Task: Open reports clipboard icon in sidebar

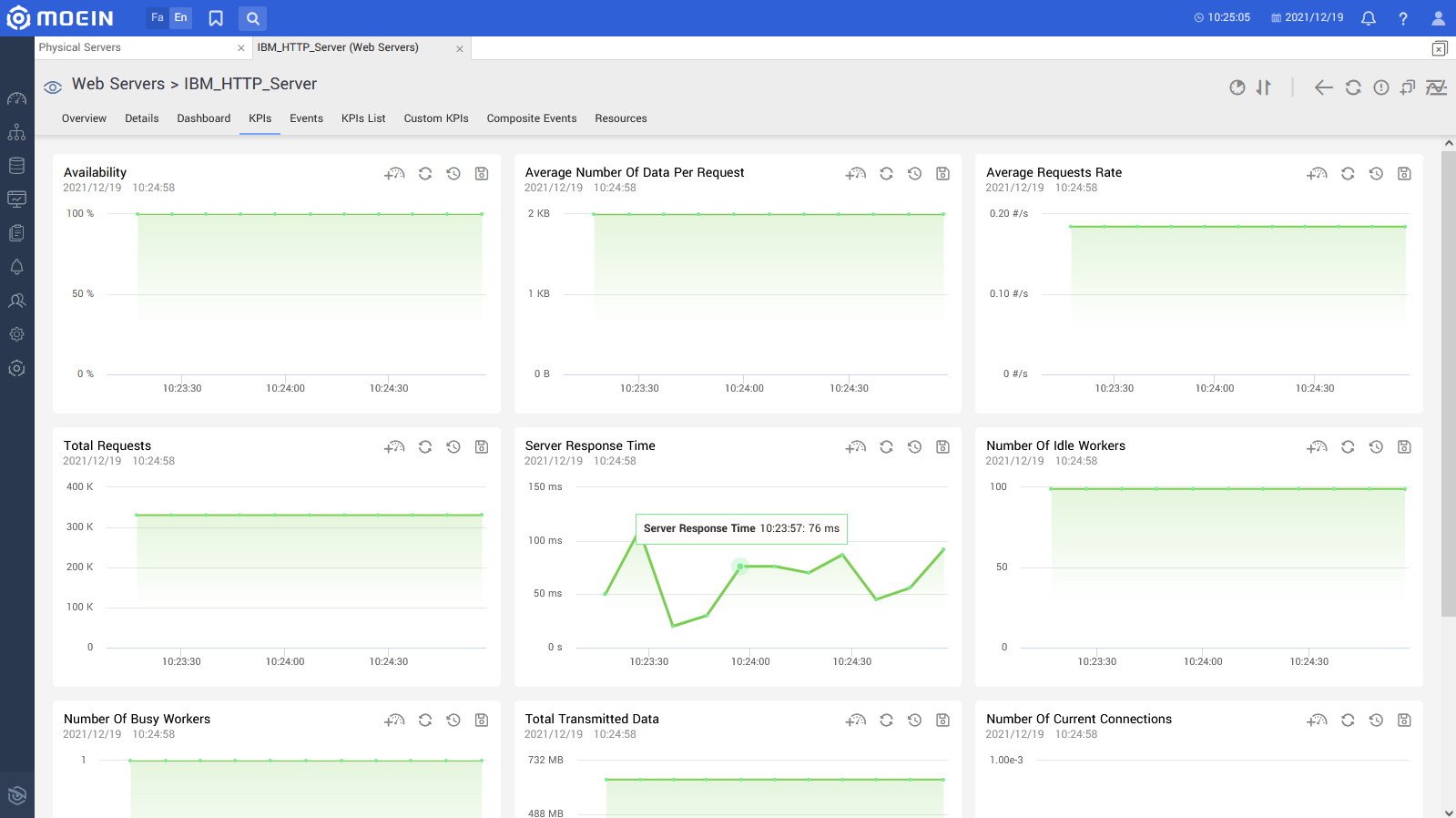Action: (x=16, y=233)
